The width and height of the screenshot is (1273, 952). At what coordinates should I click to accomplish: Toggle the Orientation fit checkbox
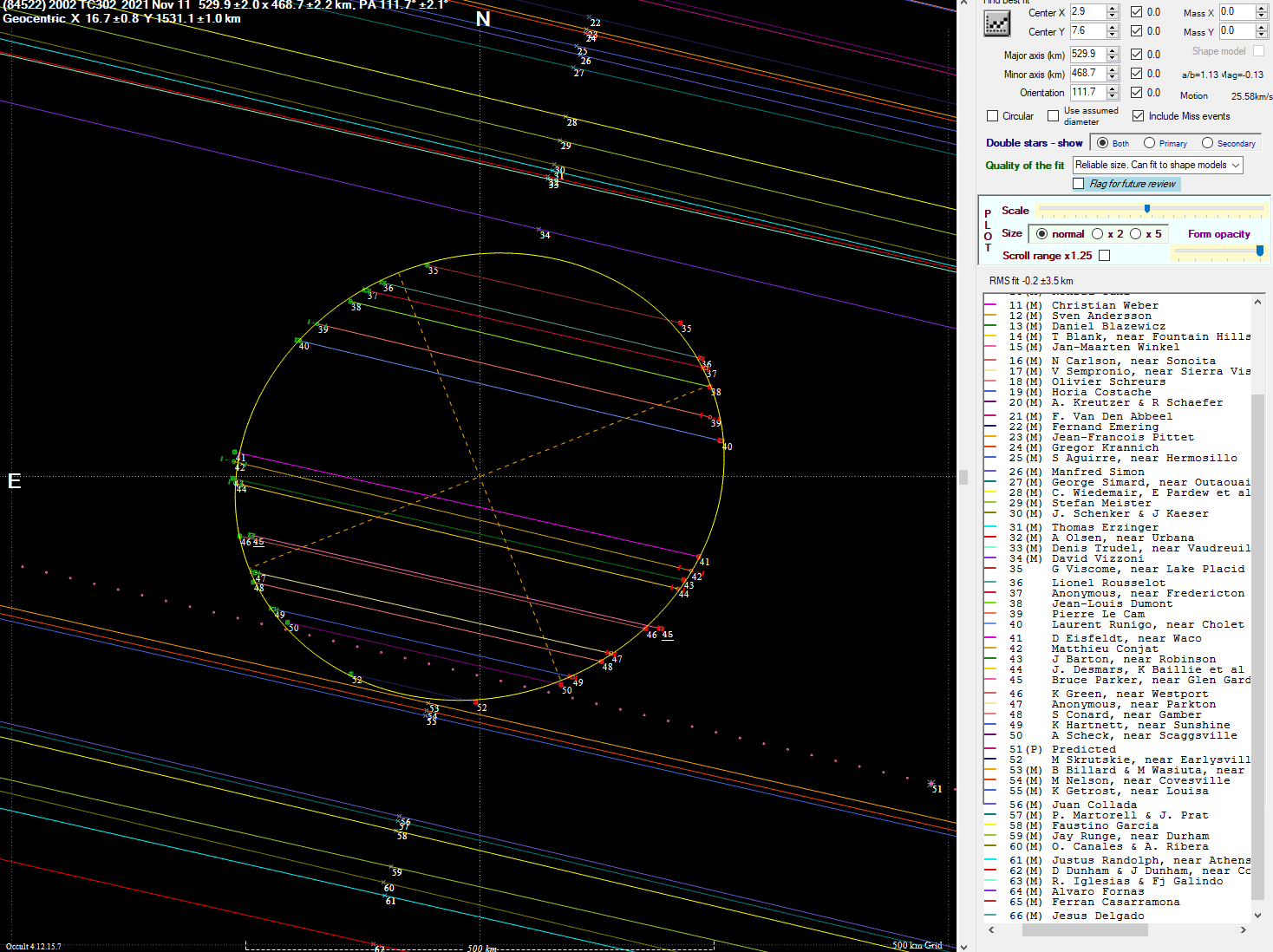tap(1136, 93)
